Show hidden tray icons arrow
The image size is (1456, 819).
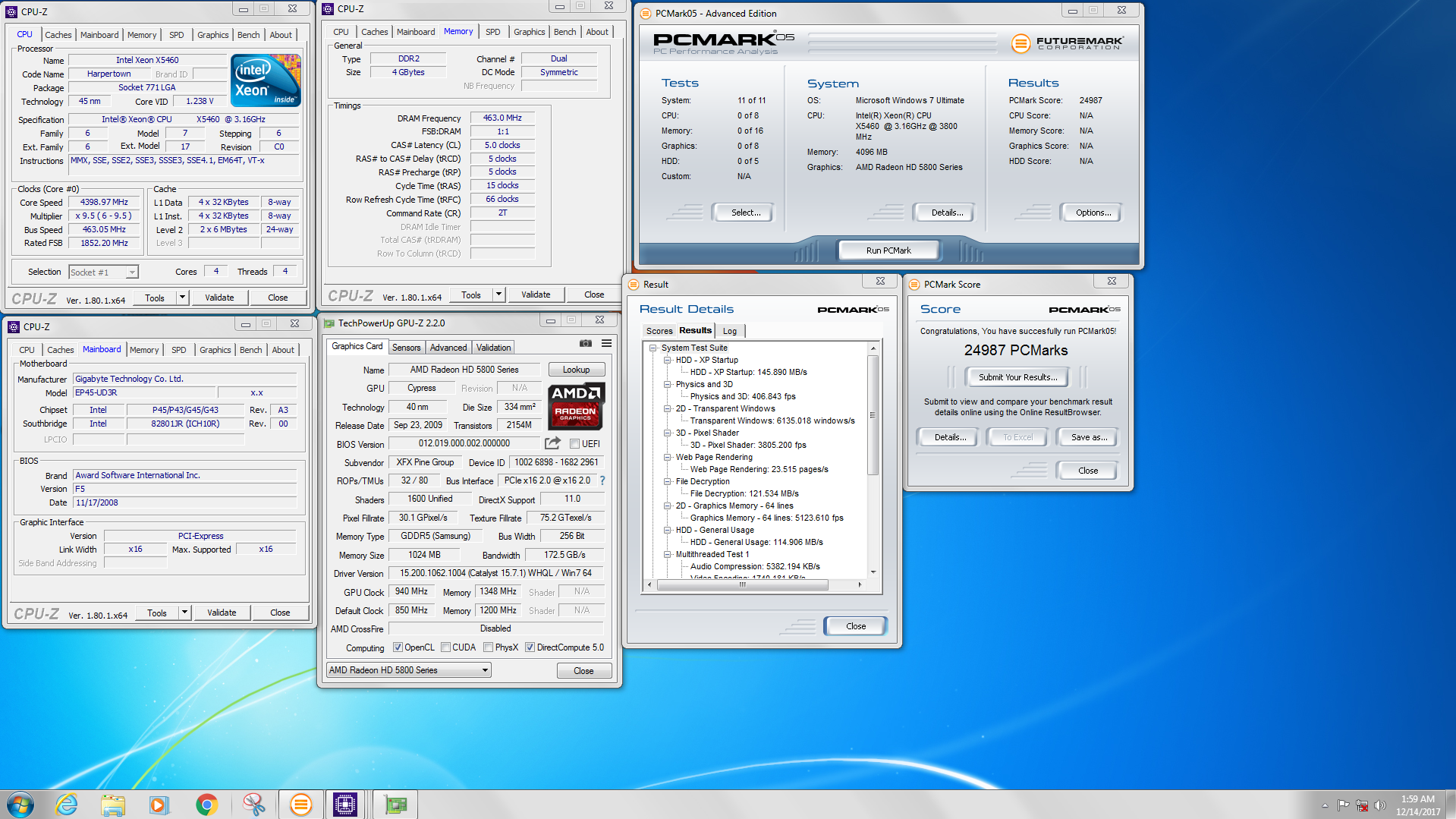click(1325, 805)
